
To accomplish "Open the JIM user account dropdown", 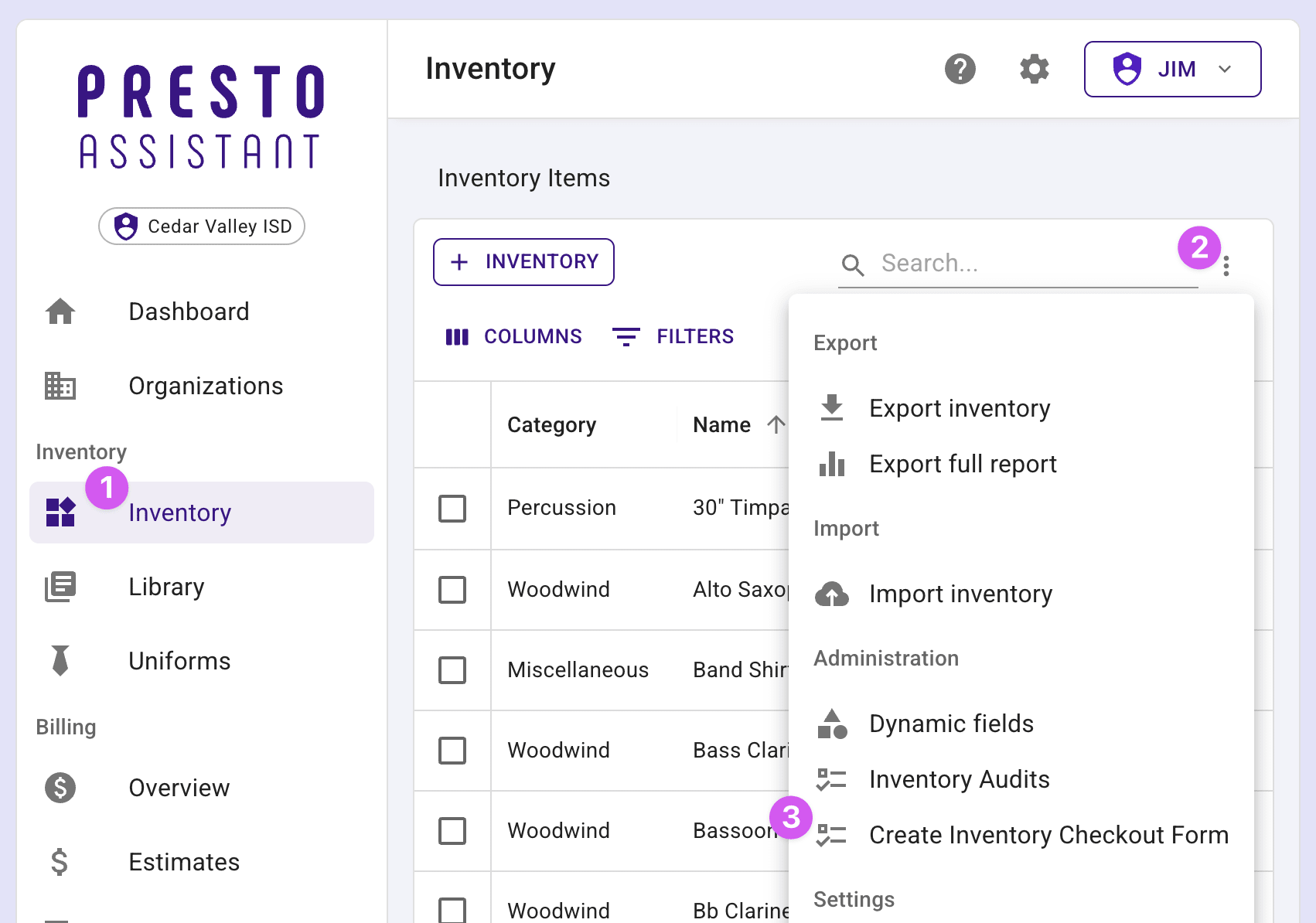I will click(1172, 69).
